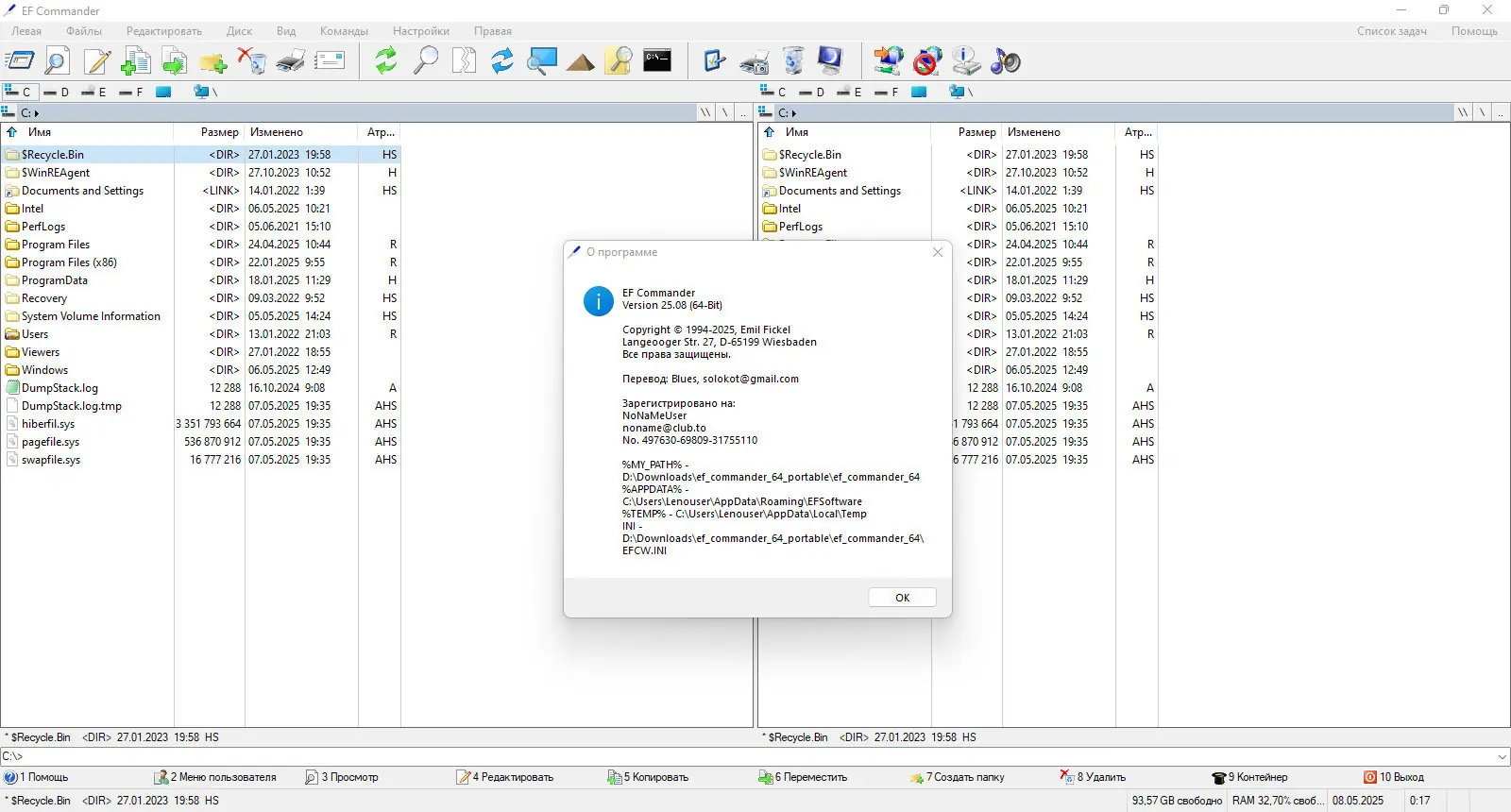Expand the command line history dropdown

(x=1502, y=756)
